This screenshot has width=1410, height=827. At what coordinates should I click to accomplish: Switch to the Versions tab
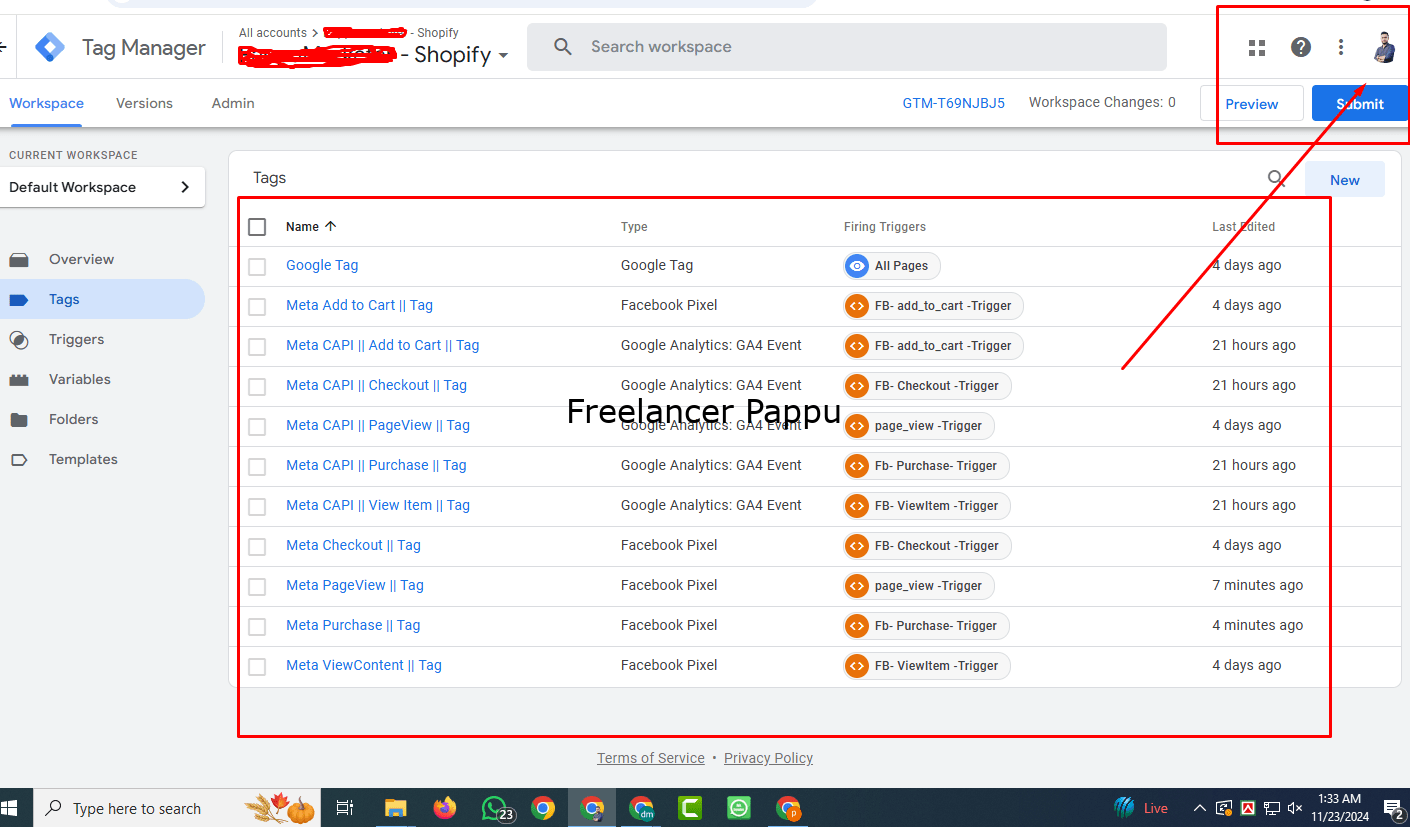tap(144, 103)
